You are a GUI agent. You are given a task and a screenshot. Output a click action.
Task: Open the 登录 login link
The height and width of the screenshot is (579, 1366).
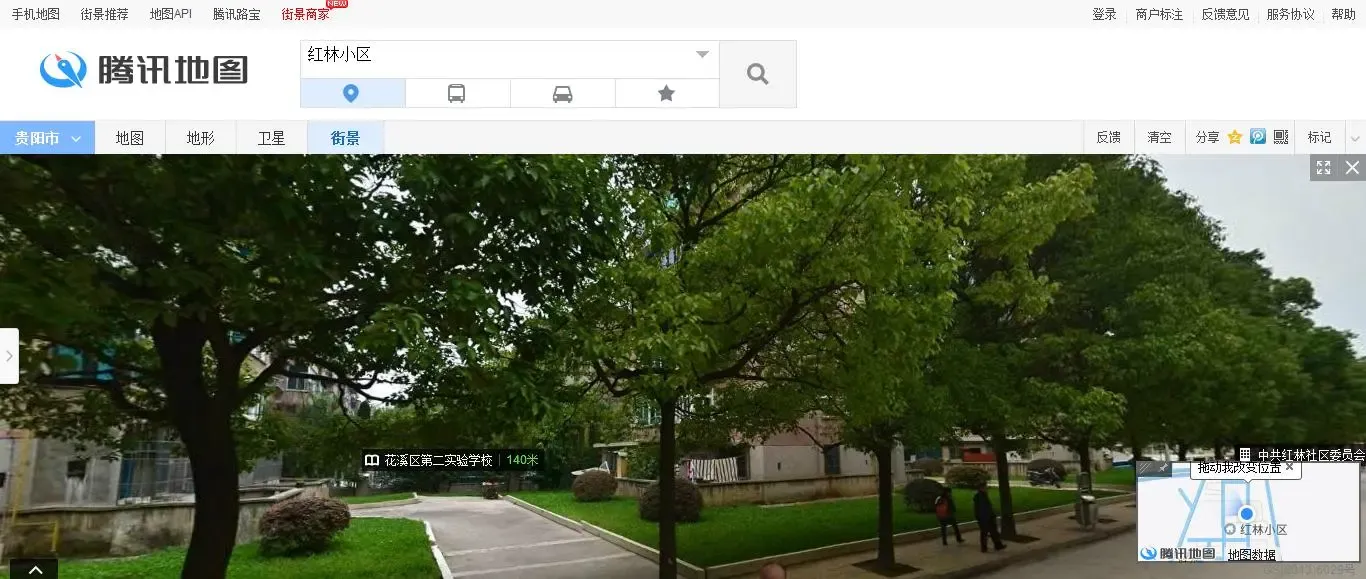point(1104,14)
